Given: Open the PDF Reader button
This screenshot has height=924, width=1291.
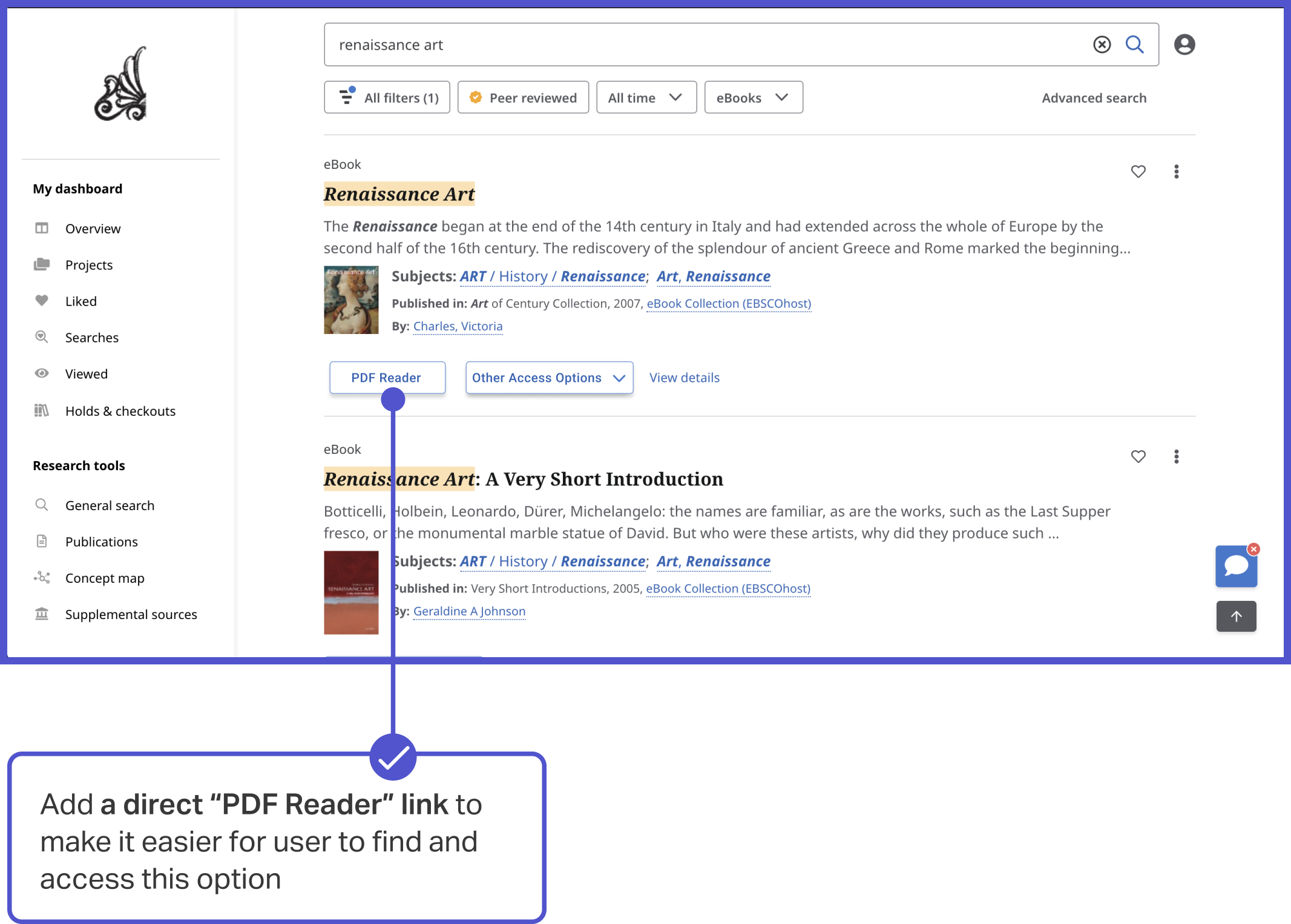Looking at the screenshot, I should (387, 378).
